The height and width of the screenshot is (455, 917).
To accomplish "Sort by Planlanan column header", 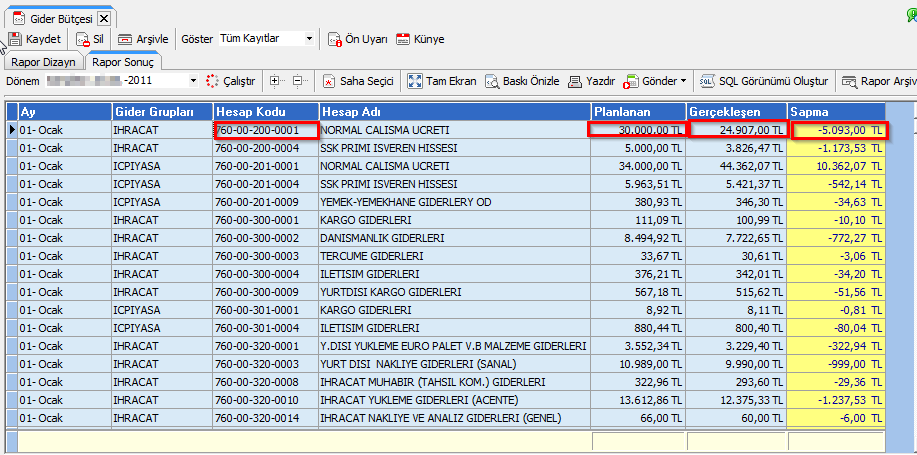I will click(638, 111).
